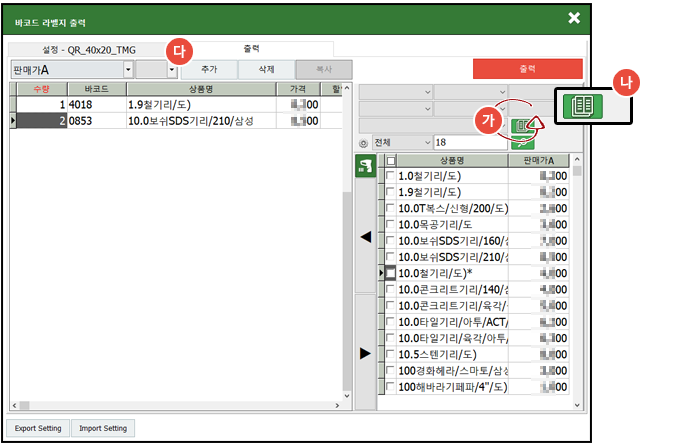Screen dimensions: 680x444
Task: Click the search input containing 18
Action: coord(470,143)
